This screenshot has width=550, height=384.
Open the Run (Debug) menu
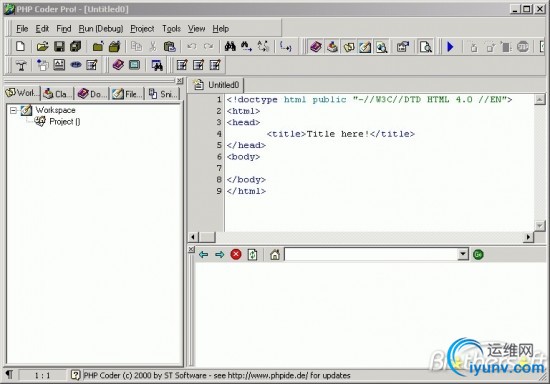(x=101, y=29)
